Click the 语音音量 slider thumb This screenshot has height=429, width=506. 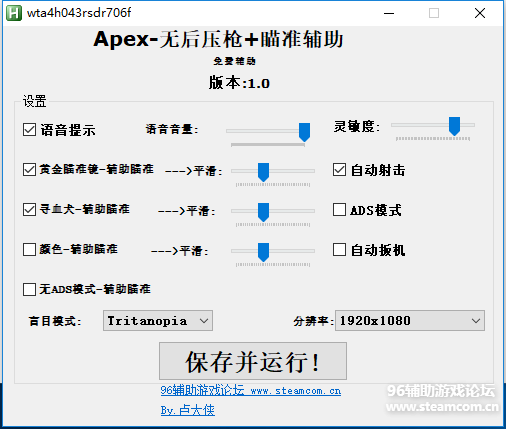[304, 132]
